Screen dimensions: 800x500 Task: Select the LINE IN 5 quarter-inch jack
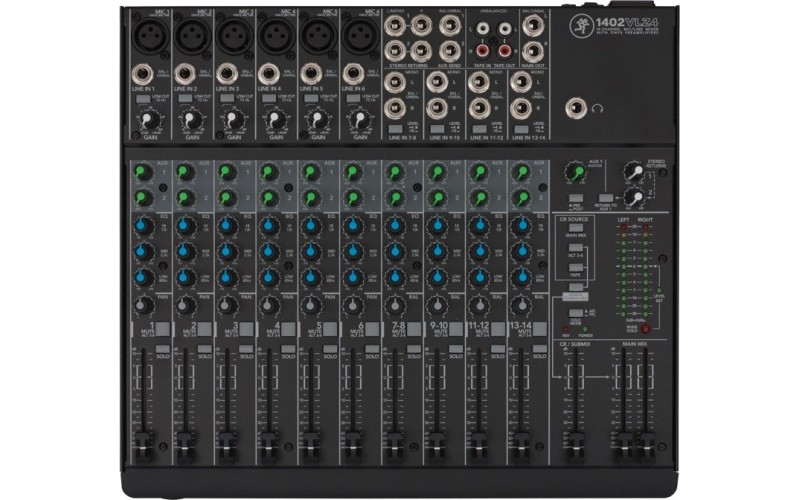pyautogui.click(x=311, y=76)
